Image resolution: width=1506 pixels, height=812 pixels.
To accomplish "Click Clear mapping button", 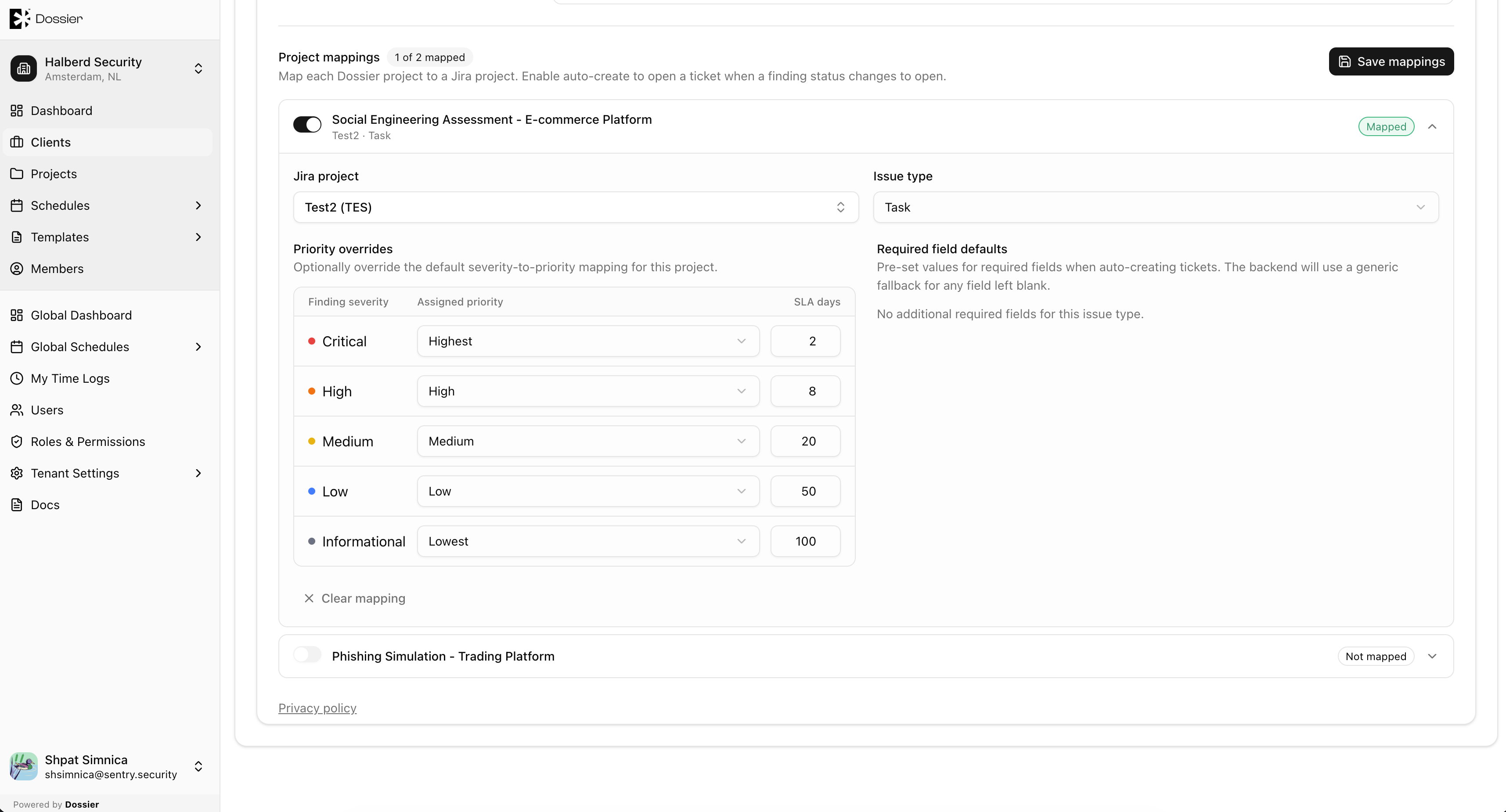I will tap(355, 598).
